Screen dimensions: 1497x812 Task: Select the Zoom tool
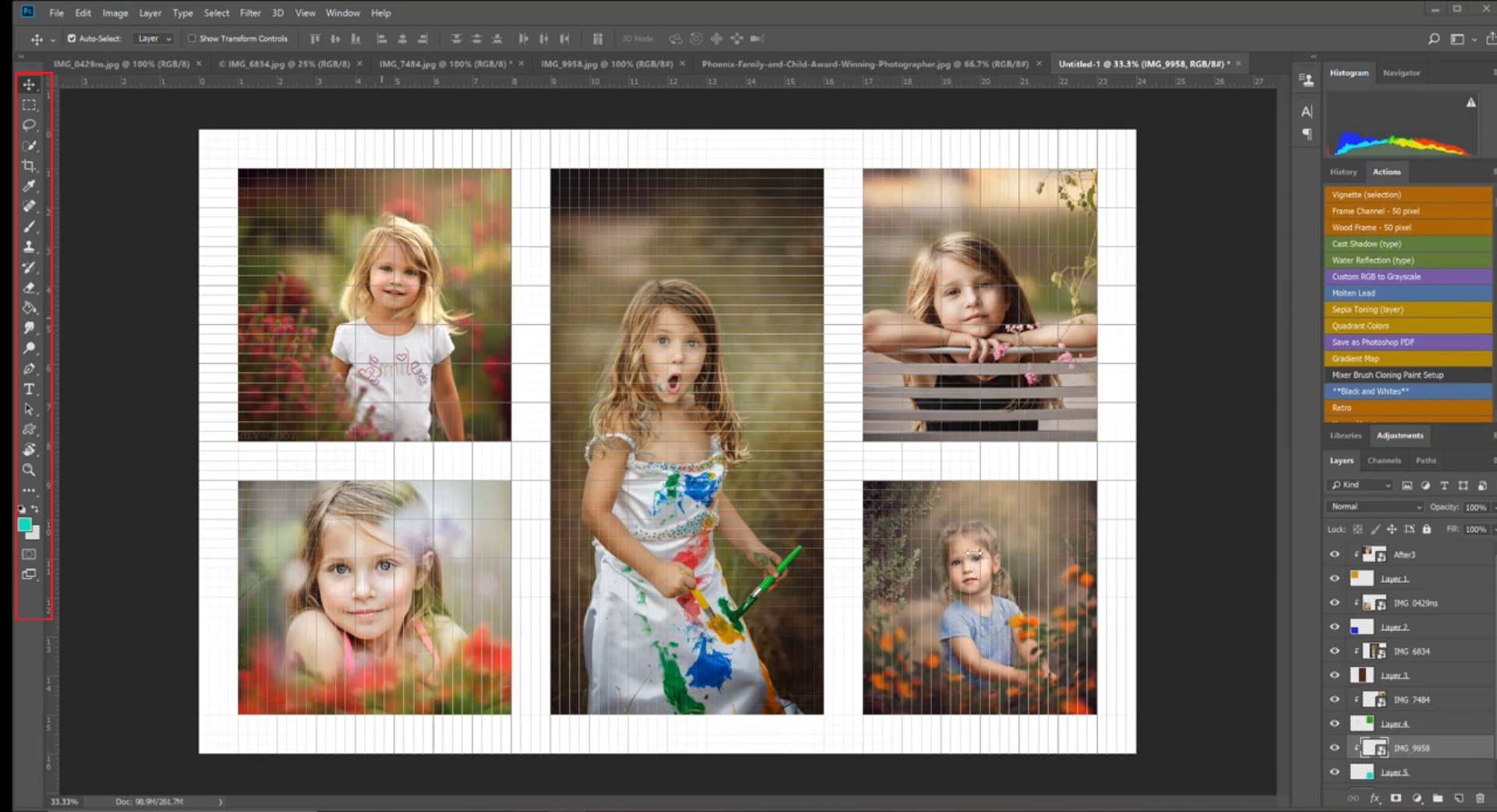(x=29, y=470)
